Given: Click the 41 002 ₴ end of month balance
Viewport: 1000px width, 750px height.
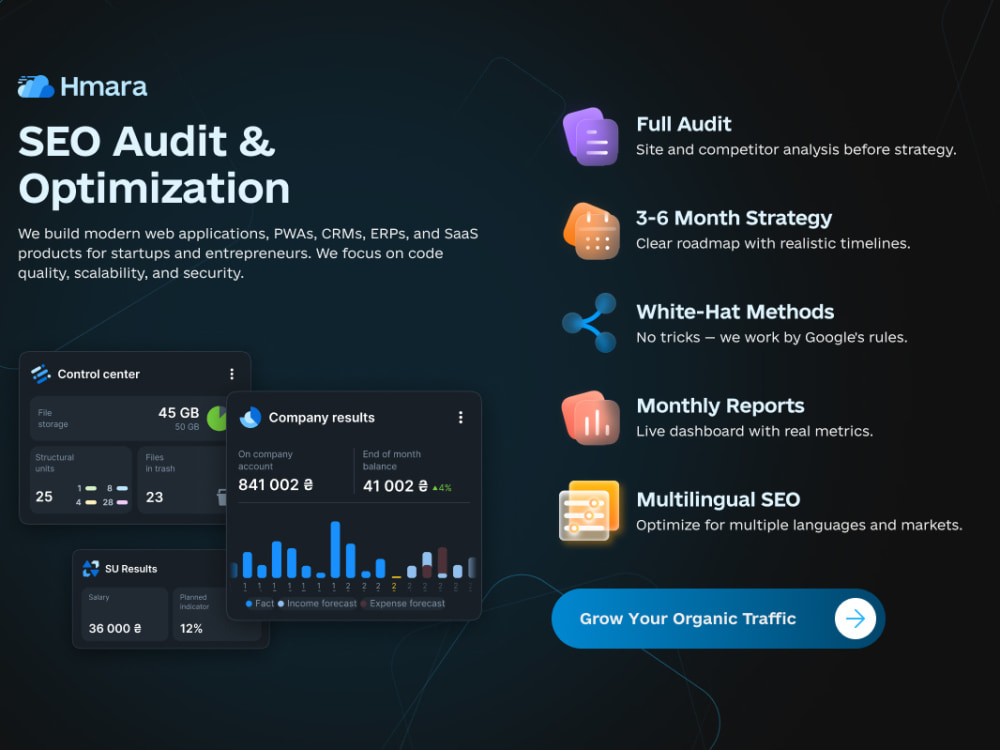Looking at the screenshot, I should 395,486.
